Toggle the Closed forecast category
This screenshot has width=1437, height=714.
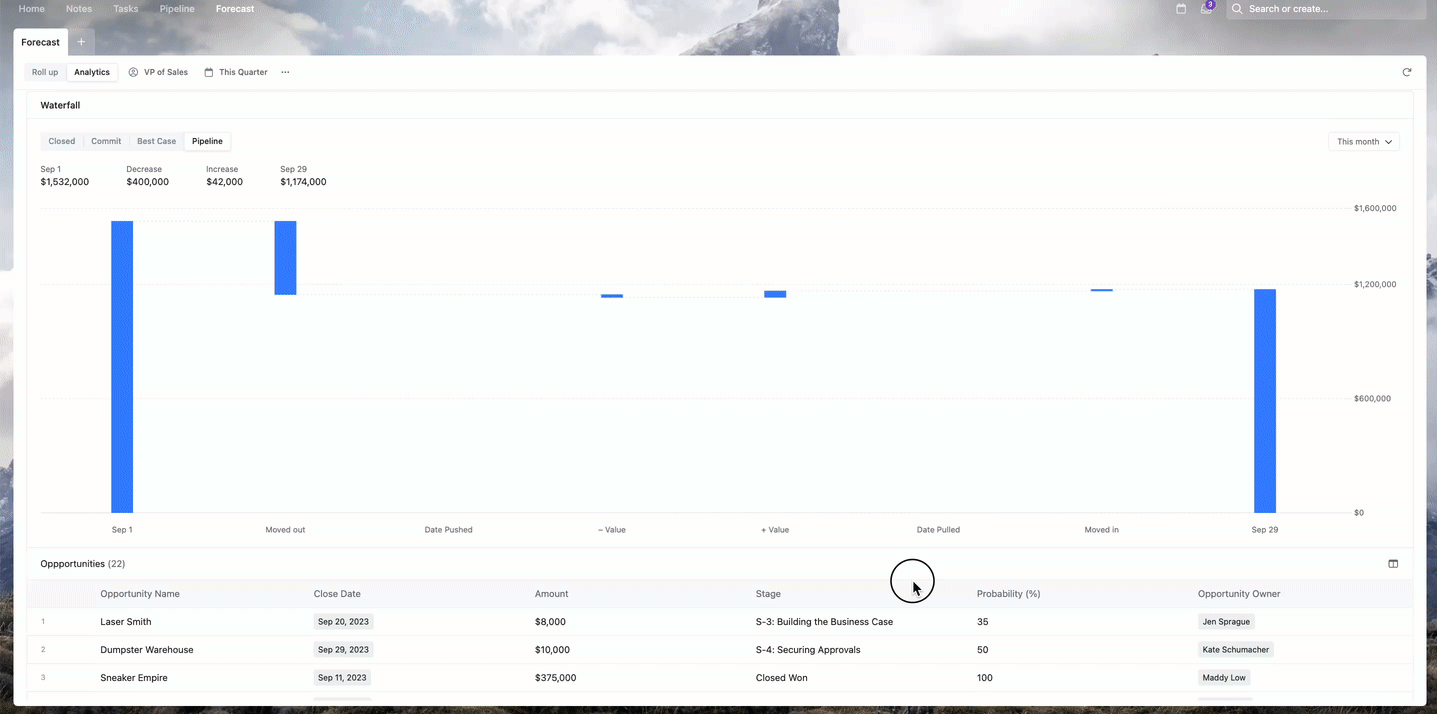61,141
